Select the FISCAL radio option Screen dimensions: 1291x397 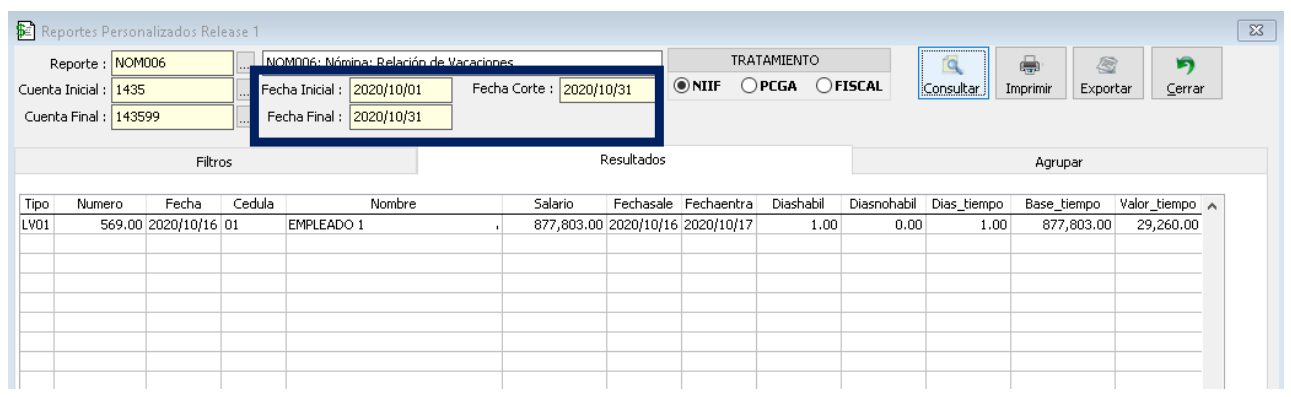(x=850, y=86)
